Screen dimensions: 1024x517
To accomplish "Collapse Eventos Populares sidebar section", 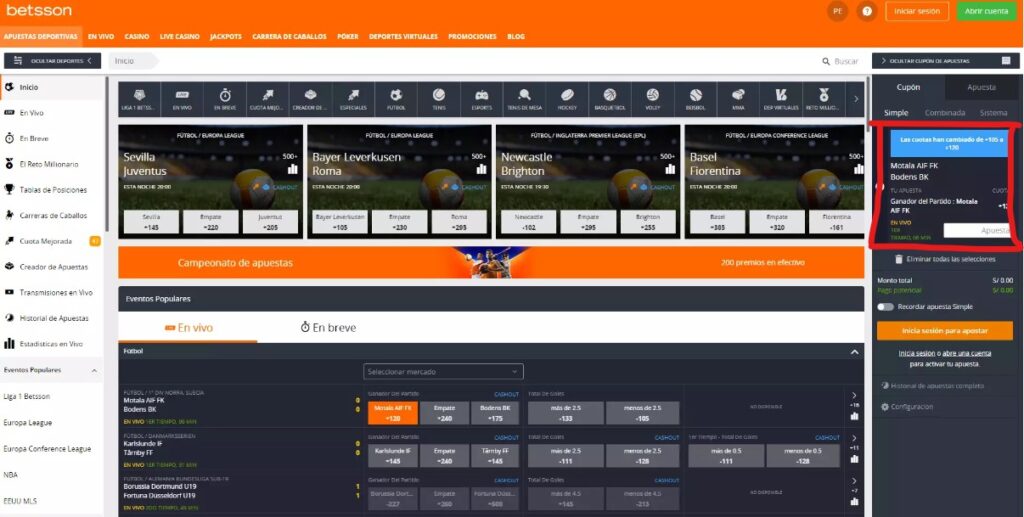I will pyautogui.click(x=95, y=370).
